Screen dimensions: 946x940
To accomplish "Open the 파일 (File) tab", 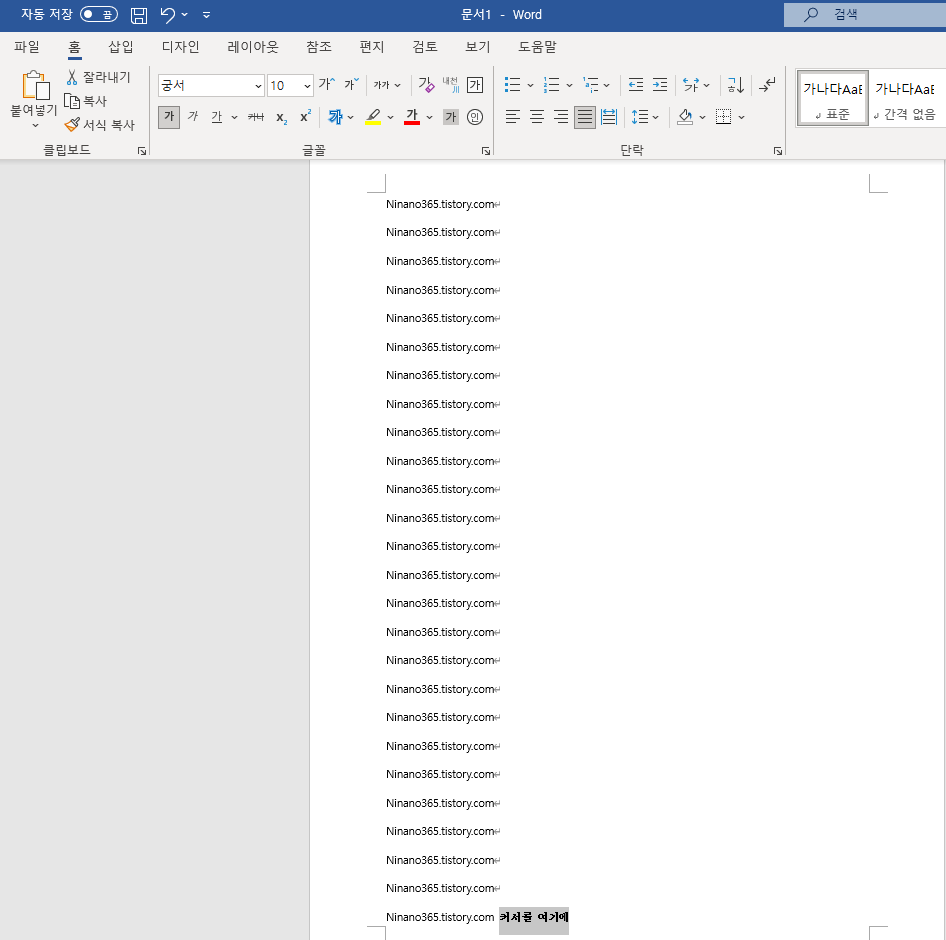I will (x=27, y=46).
